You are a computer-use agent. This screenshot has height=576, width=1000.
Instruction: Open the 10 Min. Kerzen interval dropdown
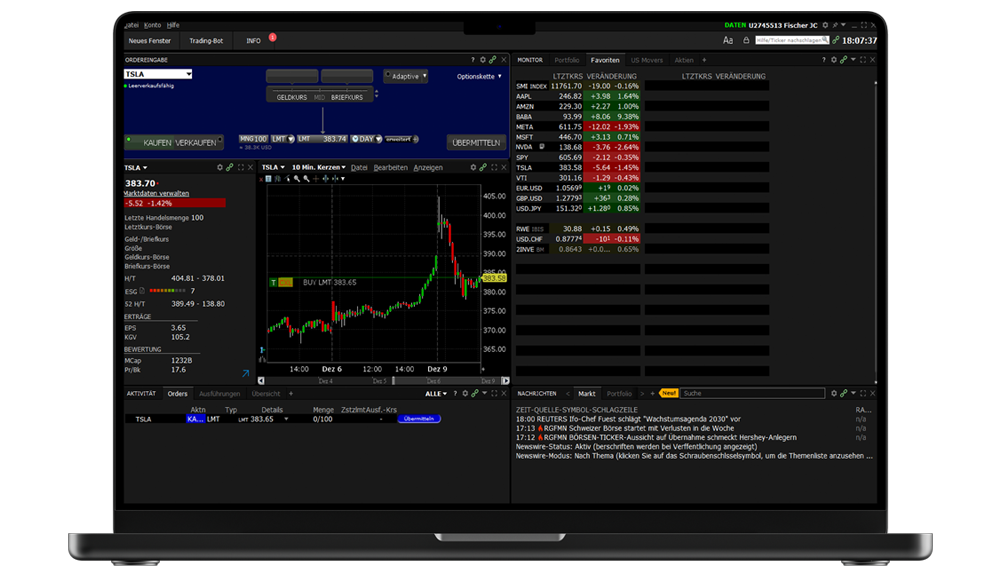pos(318,167)
